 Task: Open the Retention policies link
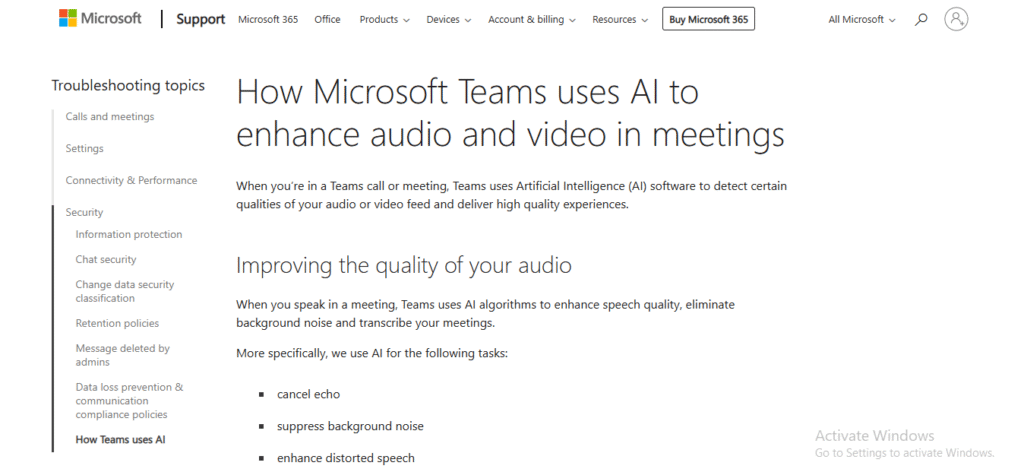(x=117, y=324)
